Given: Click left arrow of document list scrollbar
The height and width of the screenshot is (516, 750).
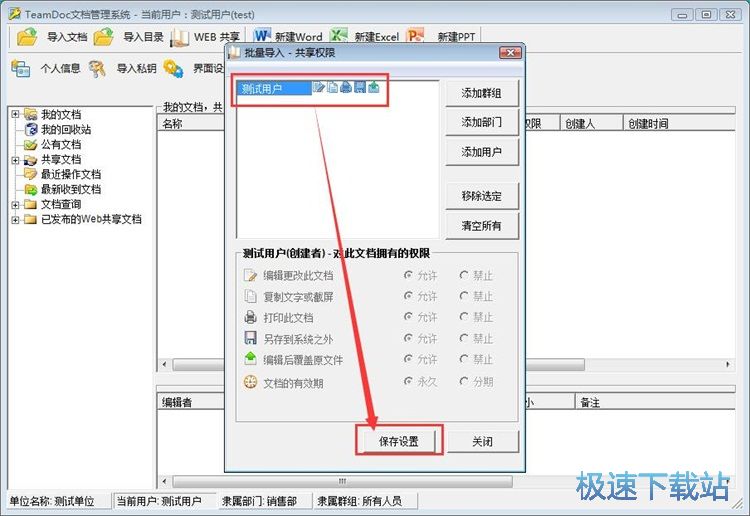Looking at the screenshot, I should tap(164, 365).
